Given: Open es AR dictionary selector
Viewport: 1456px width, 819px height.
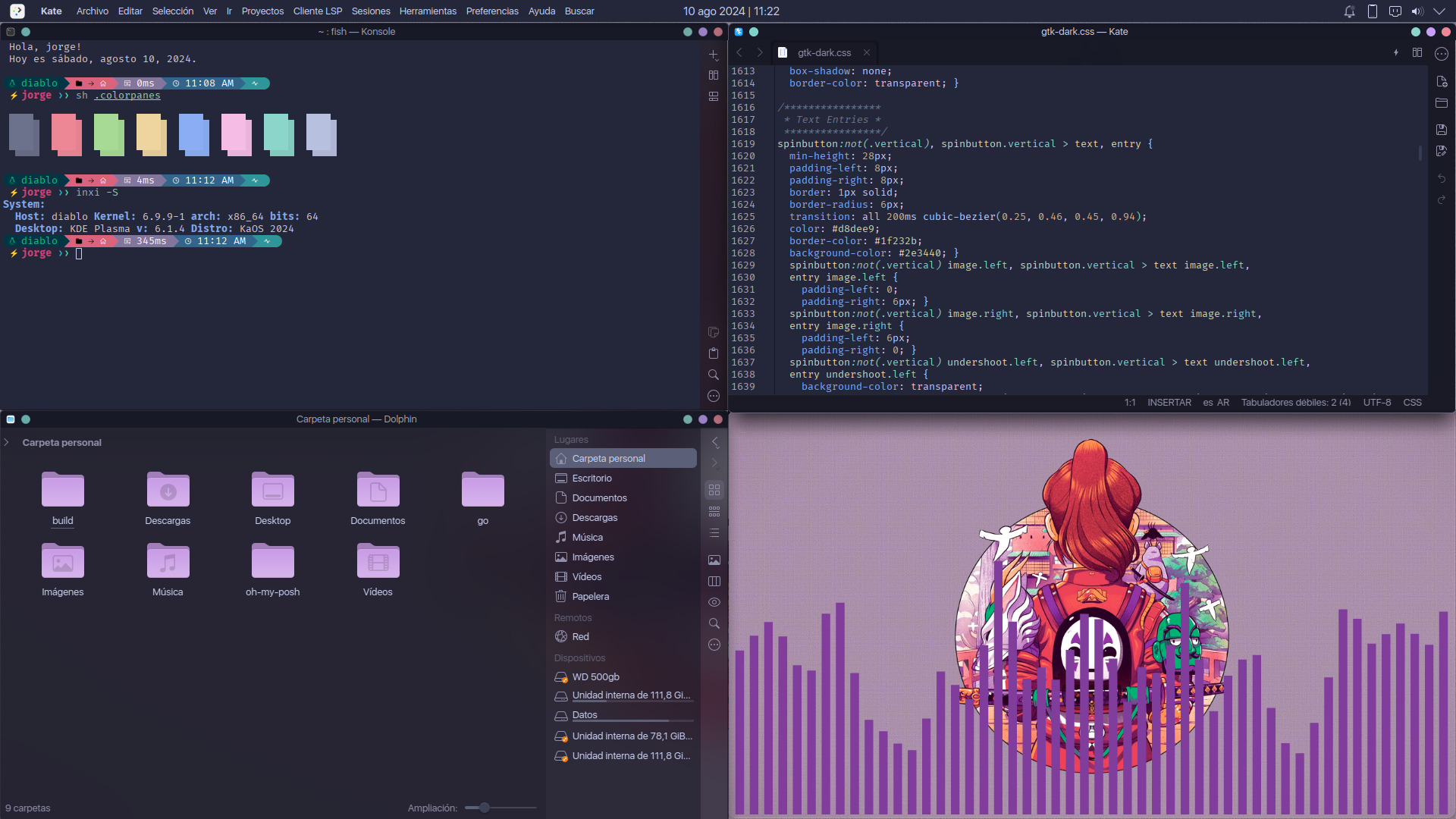Looking at the screenshot, I should click(1216, 403).
